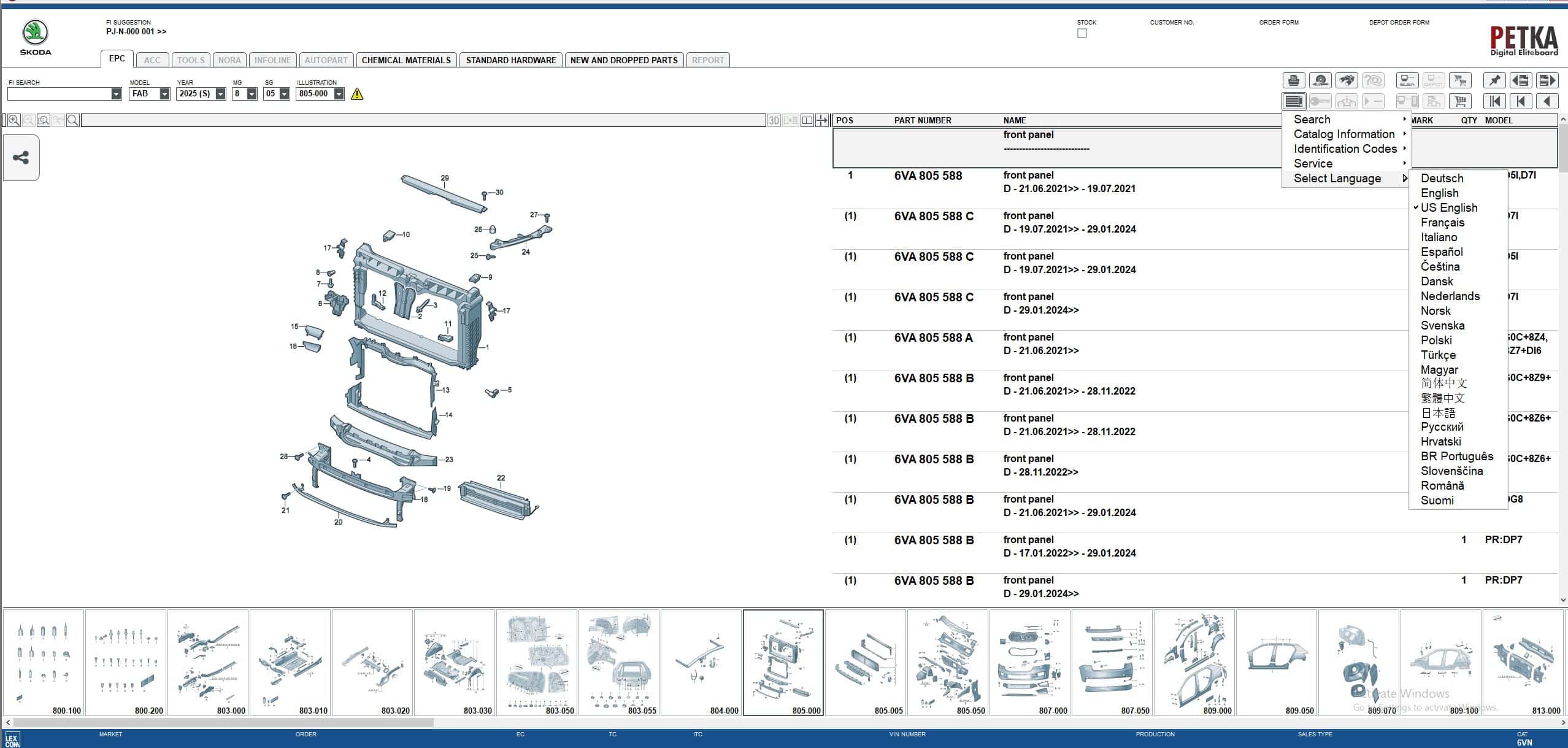Click the NAME column header
The height and width of the screenshot is (748, 1568).
point(1015,120)
